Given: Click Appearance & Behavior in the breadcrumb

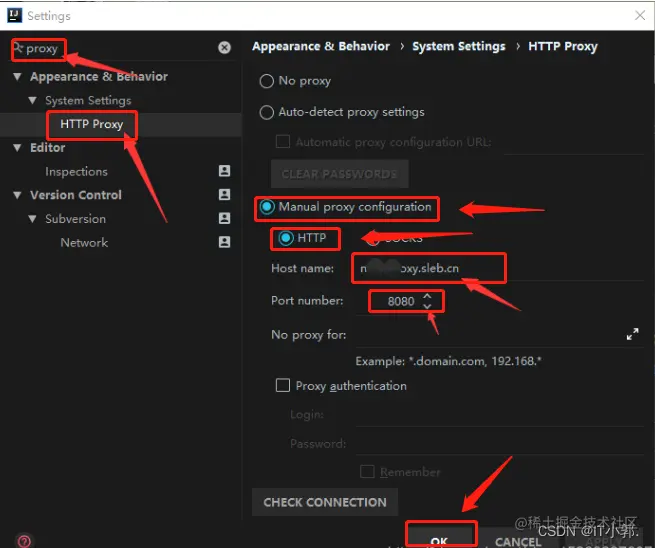Looking at the screenshot, I should pyautogui.click(x=321, y=46).
